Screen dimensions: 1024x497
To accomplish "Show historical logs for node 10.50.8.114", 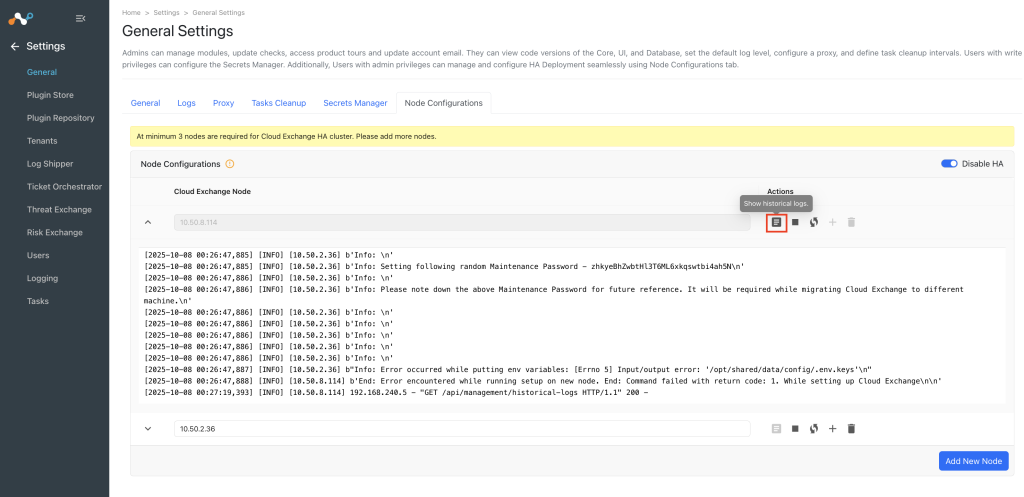I will pos(776,222).
